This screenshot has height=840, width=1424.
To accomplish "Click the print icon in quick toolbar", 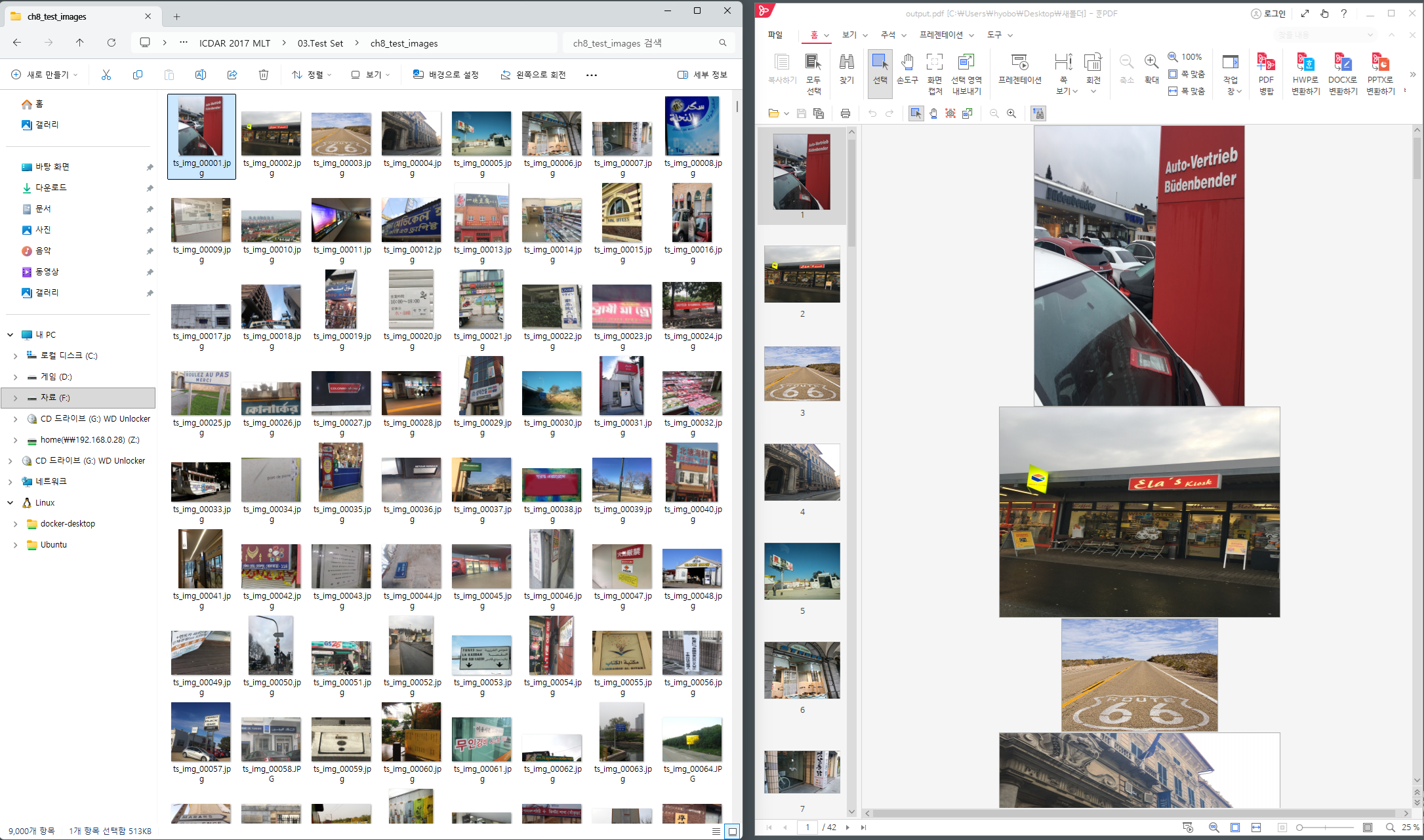I will pos(845,113).
